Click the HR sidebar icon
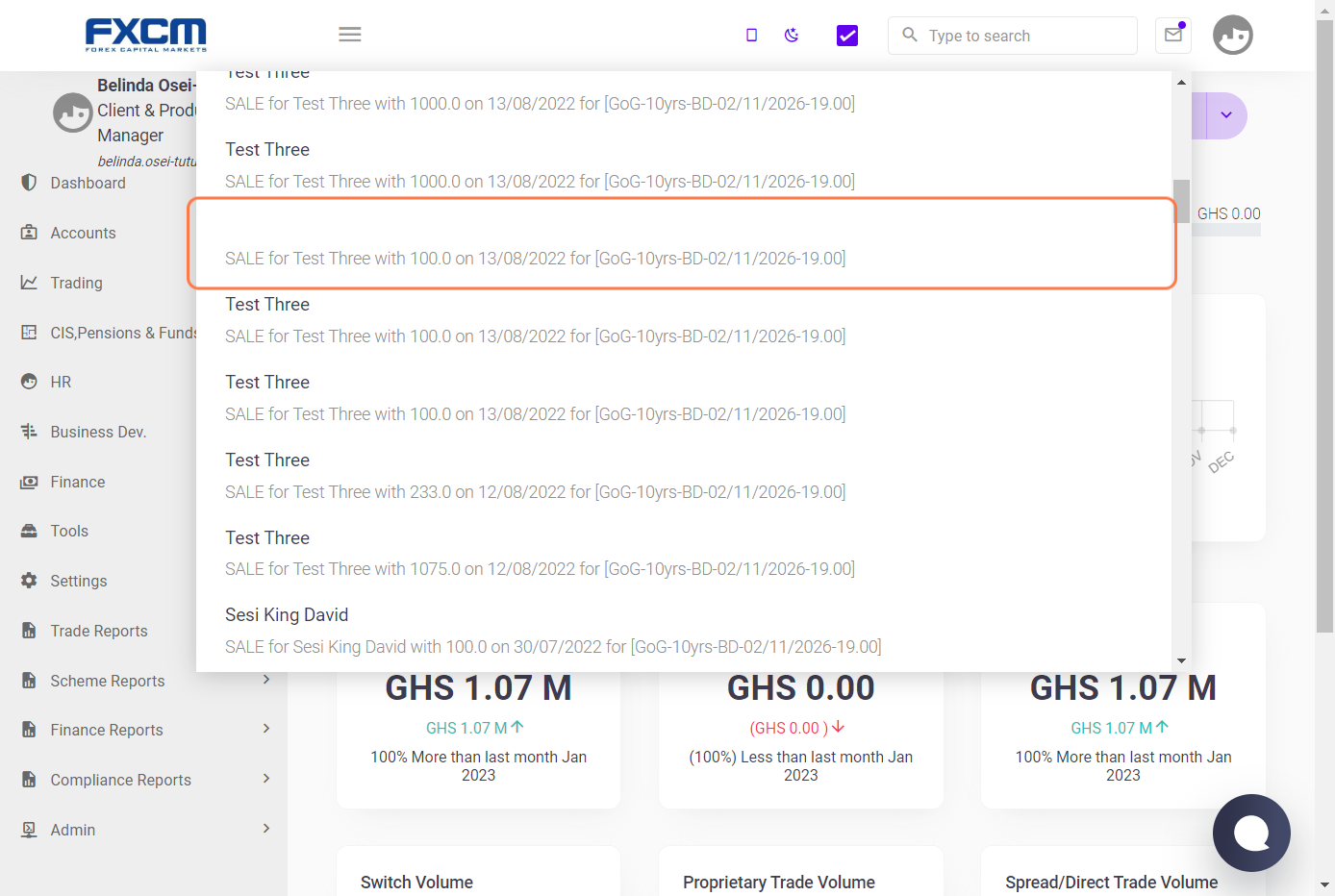This screenshot has width=1335, height=896. [x=29, y=382]
